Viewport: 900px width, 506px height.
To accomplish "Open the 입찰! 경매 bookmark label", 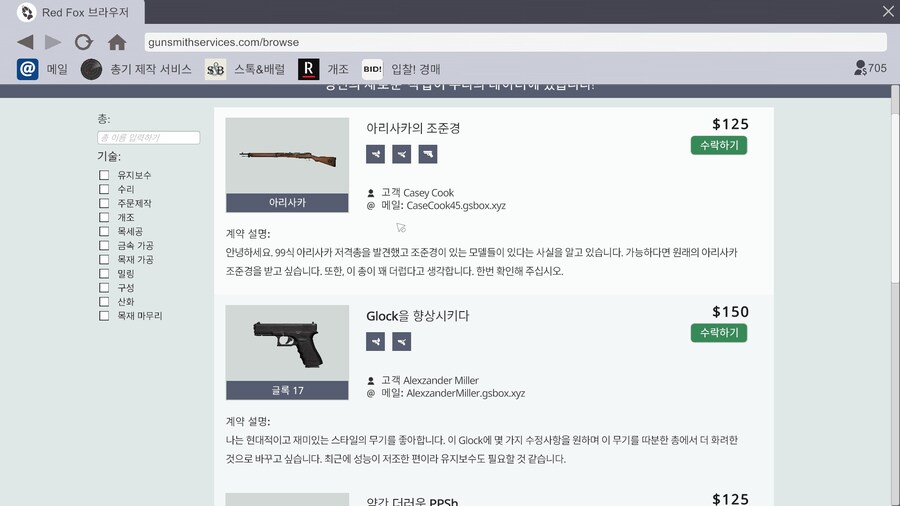I will point(416,69).
